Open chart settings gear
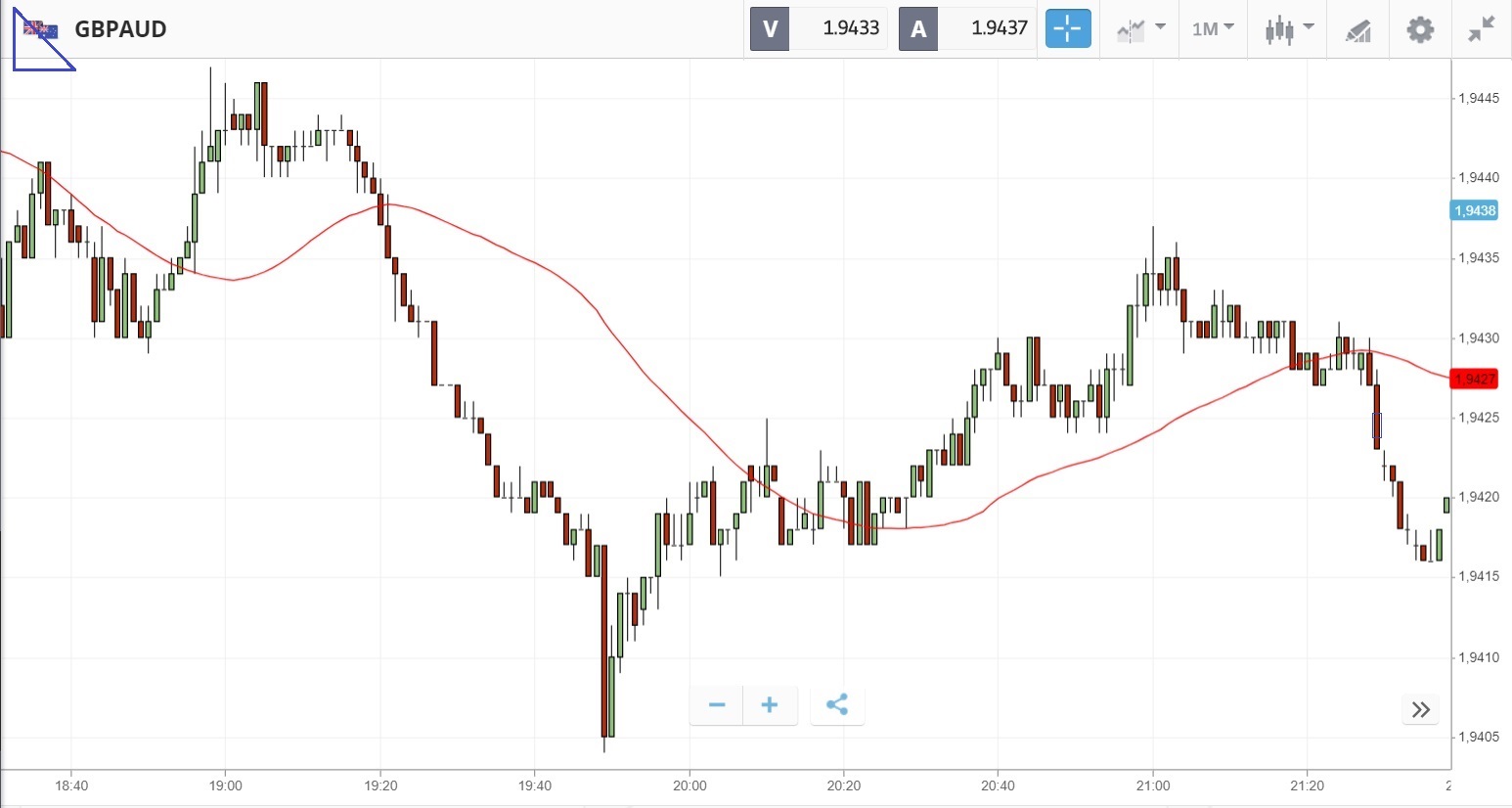Viewport: 1512px width, 808px height. coord(1420,28)
